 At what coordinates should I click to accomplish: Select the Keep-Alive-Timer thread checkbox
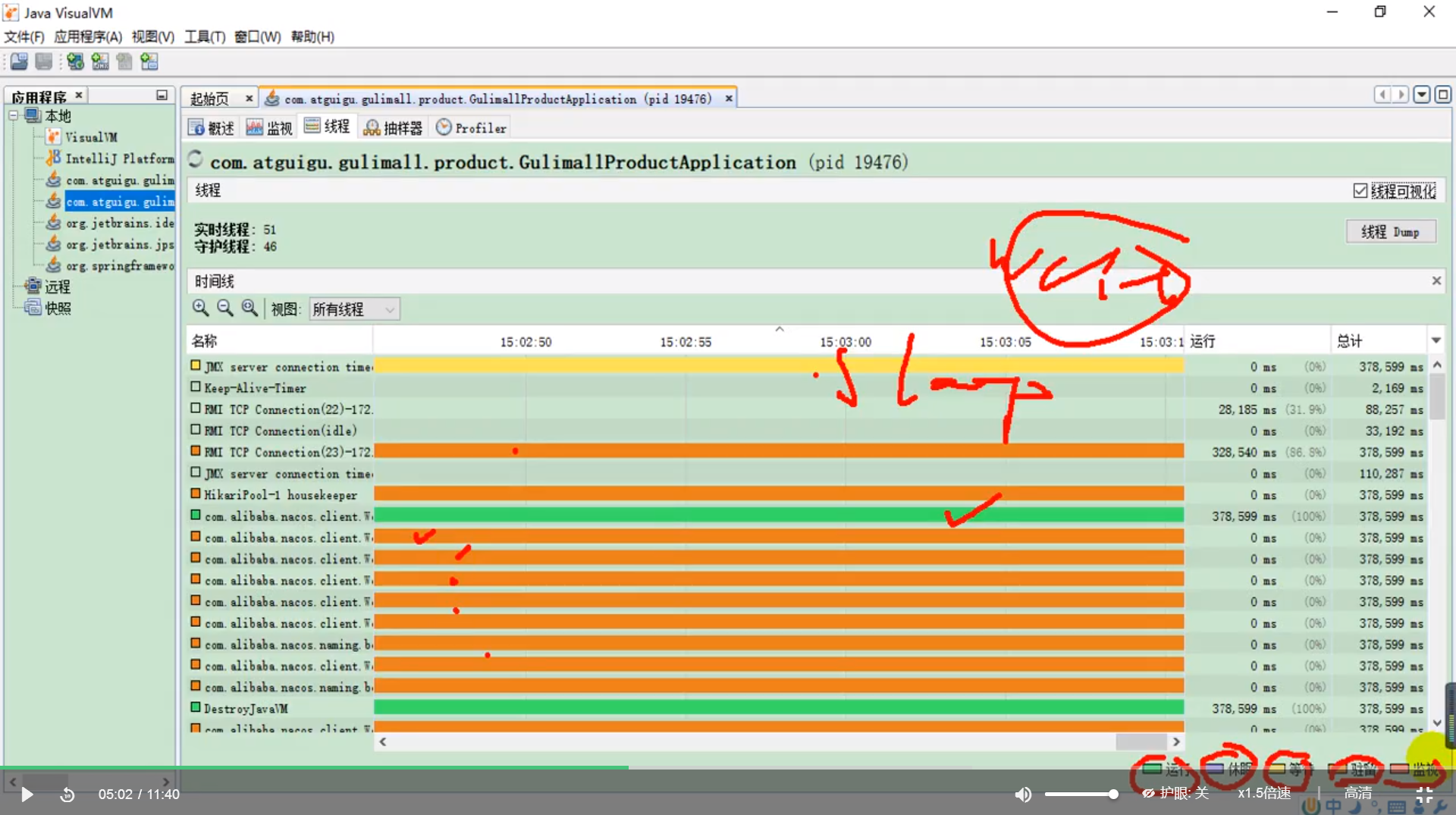click(x=196, y=387)
